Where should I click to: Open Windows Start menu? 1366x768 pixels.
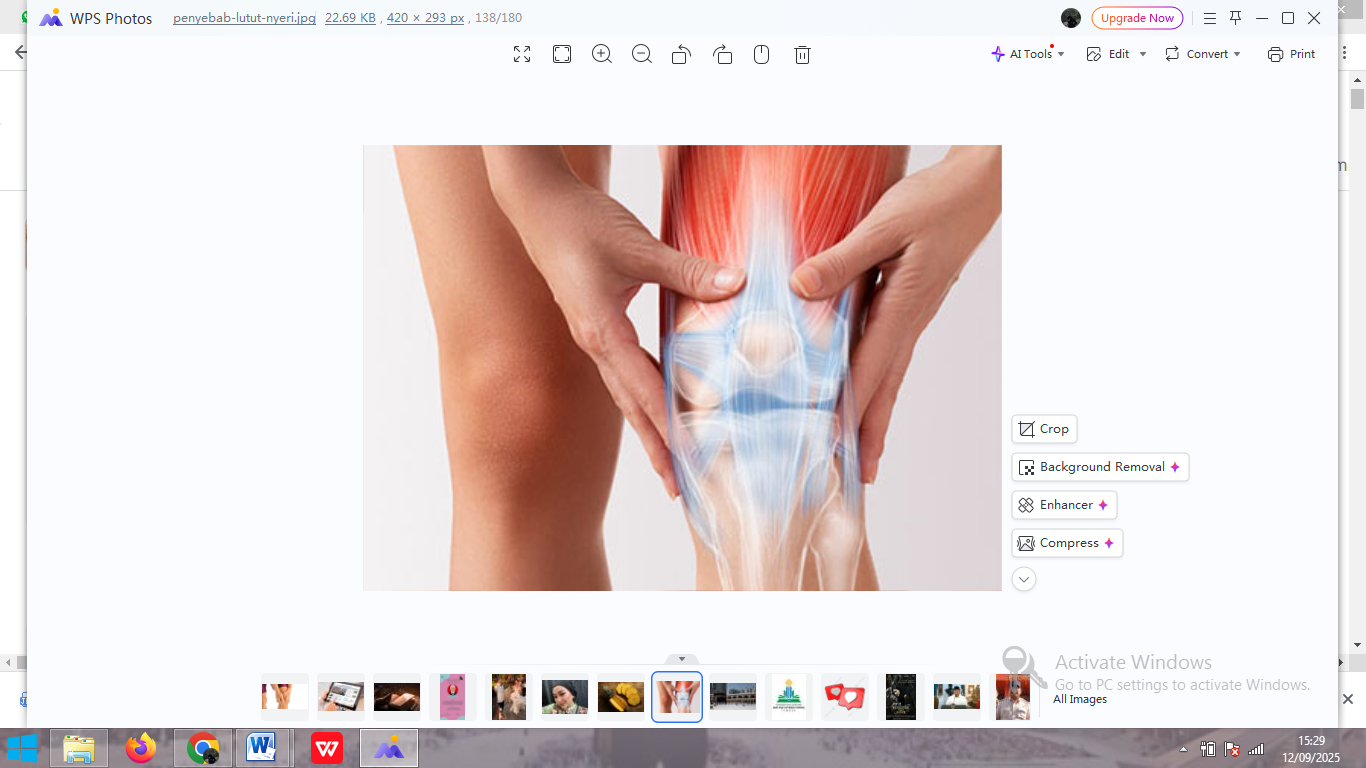pyautogui.click(x=22, y=748)
